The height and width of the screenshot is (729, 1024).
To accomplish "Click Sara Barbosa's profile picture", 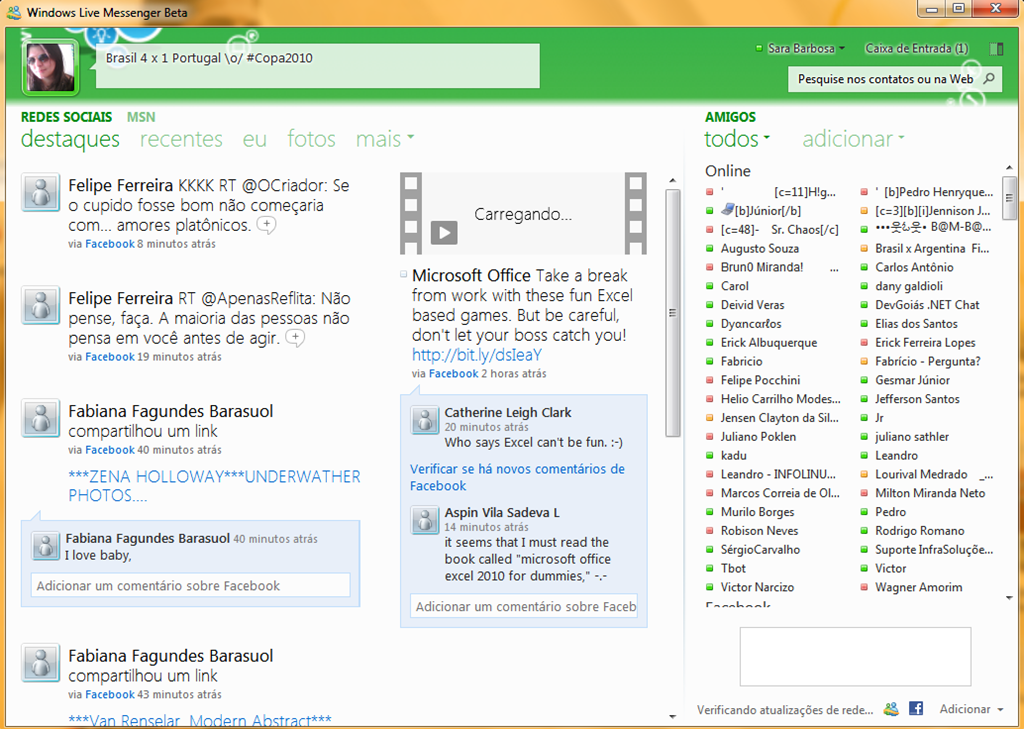I will [x=50, y=67].
